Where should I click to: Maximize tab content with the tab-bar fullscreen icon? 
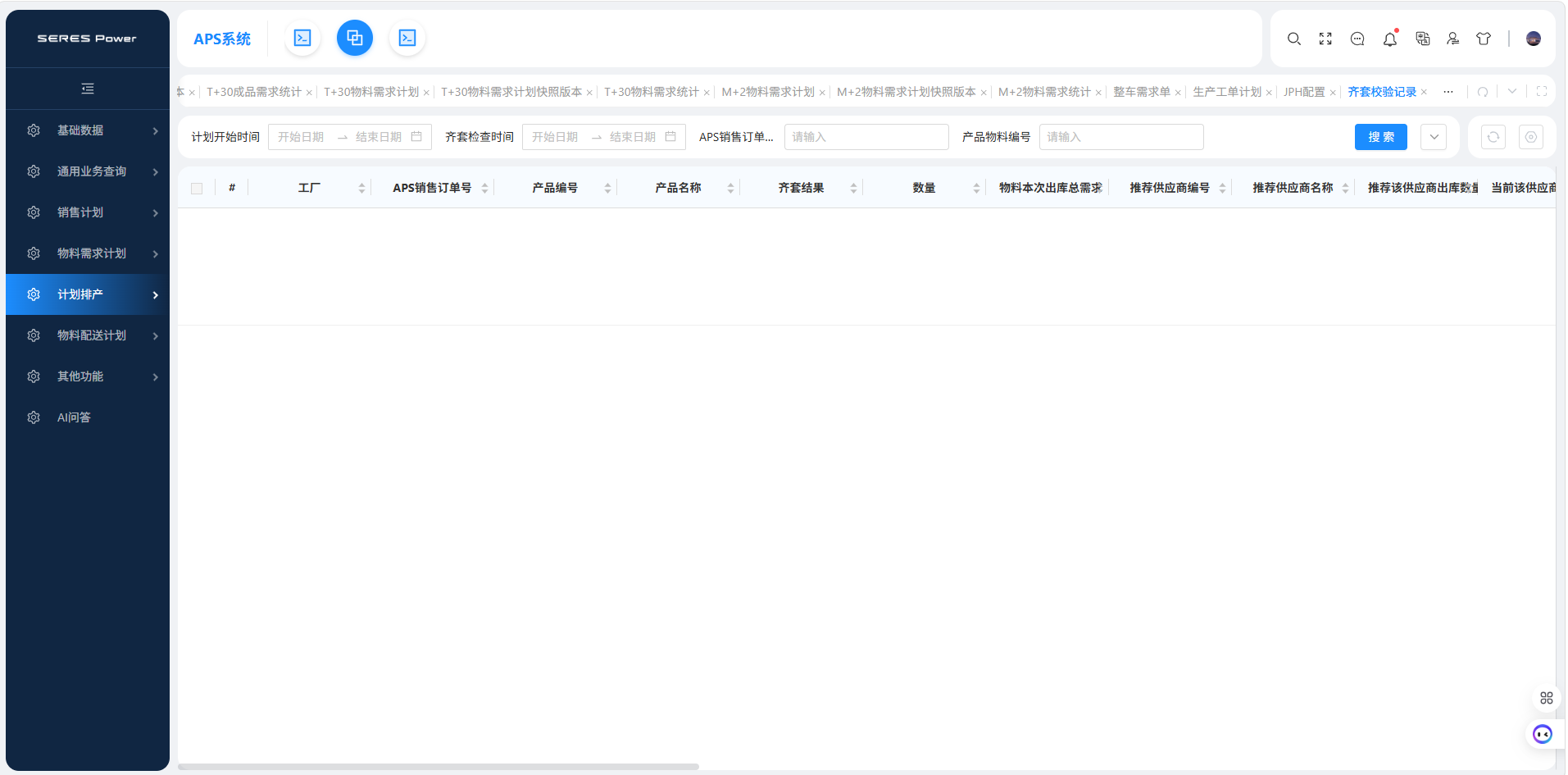click(1542, 92)
